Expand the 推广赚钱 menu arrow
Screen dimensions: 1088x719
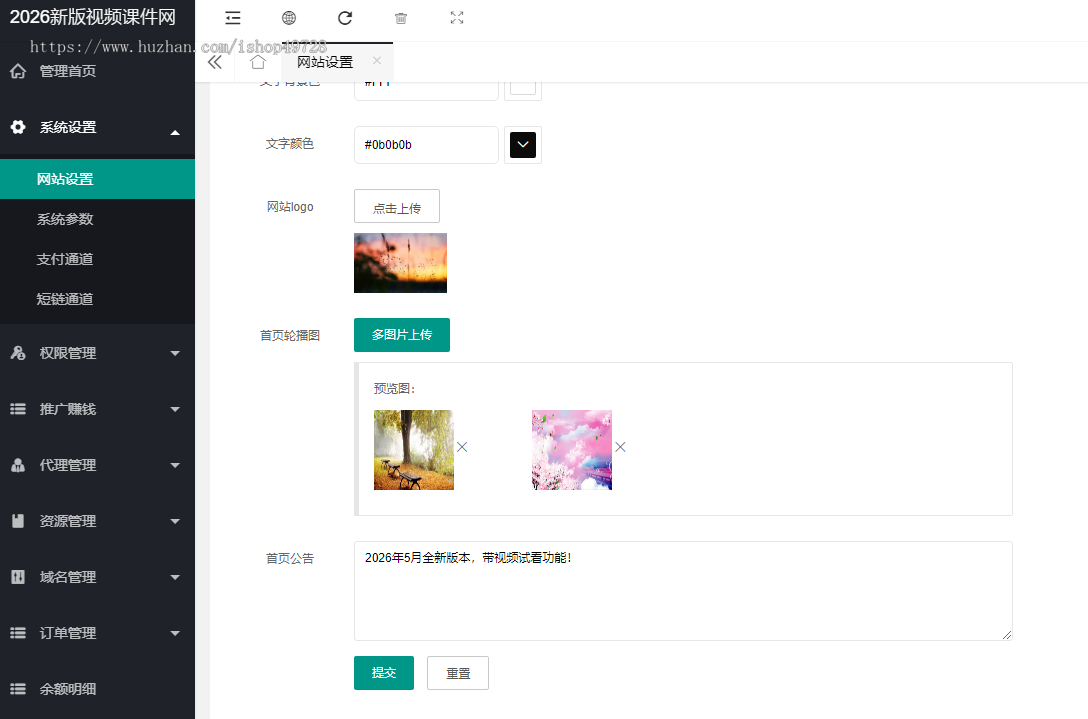[x=175, y=409]
